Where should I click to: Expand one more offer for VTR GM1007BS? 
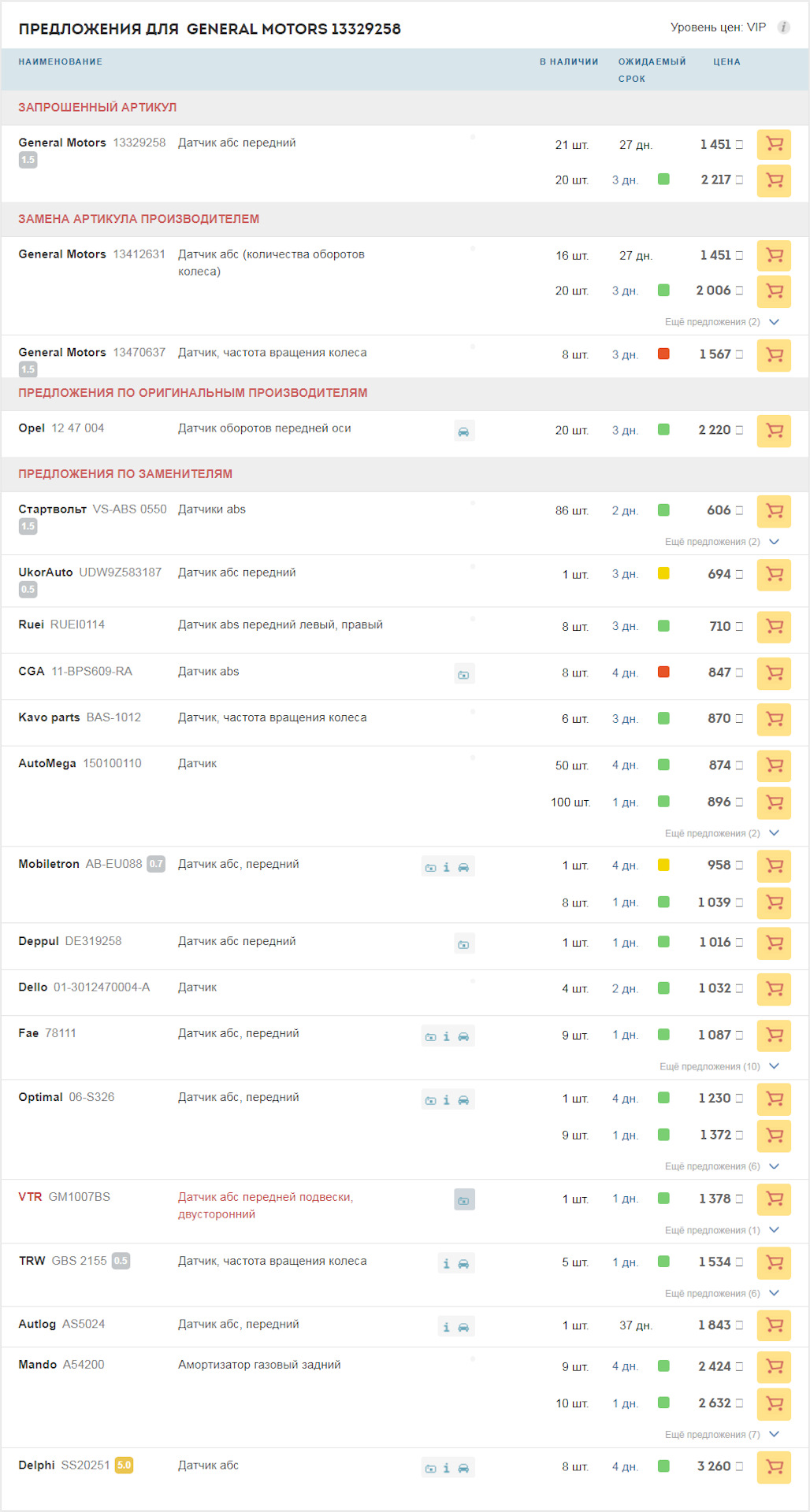pos(722,1230)
